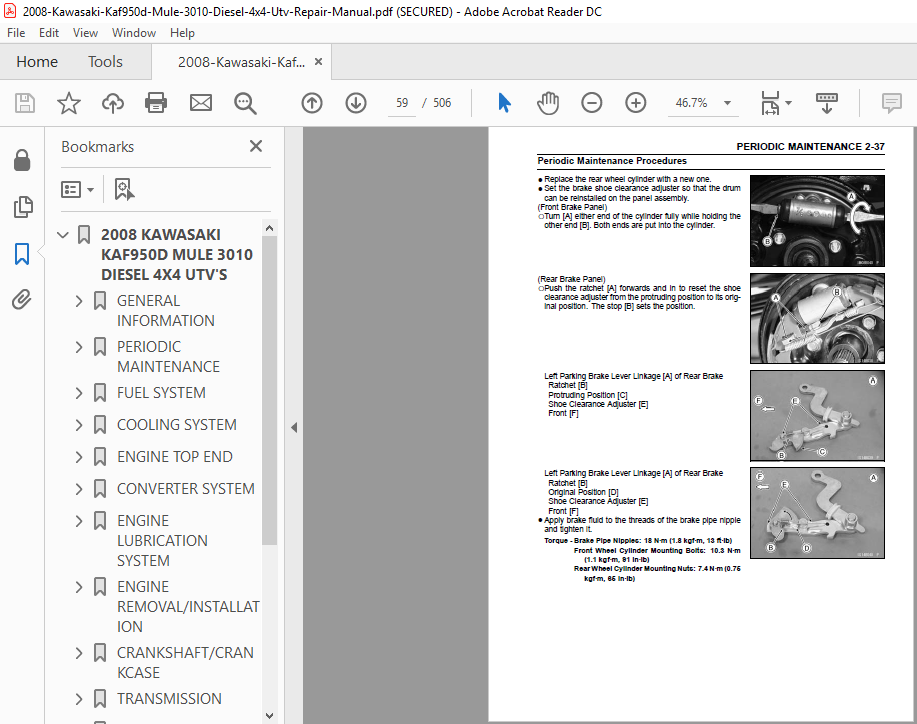Expand ENGINE REMOVAL/INSTALLATION bookmark
Viewport: 917px width, 724px height.
[x=79, y=588]
